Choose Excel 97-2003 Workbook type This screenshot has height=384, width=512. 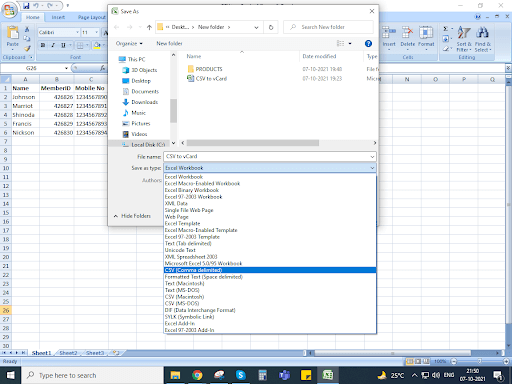point(270,197)
